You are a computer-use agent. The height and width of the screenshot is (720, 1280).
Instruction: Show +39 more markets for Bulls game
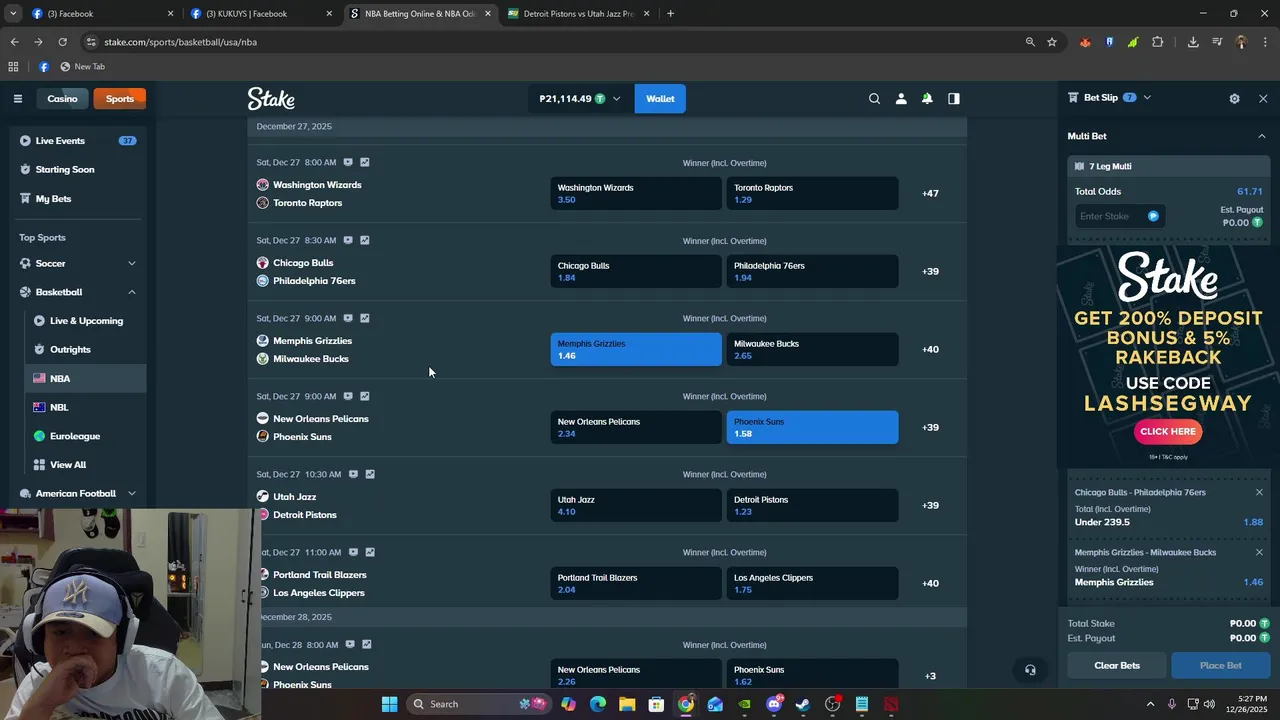[930, 271]
